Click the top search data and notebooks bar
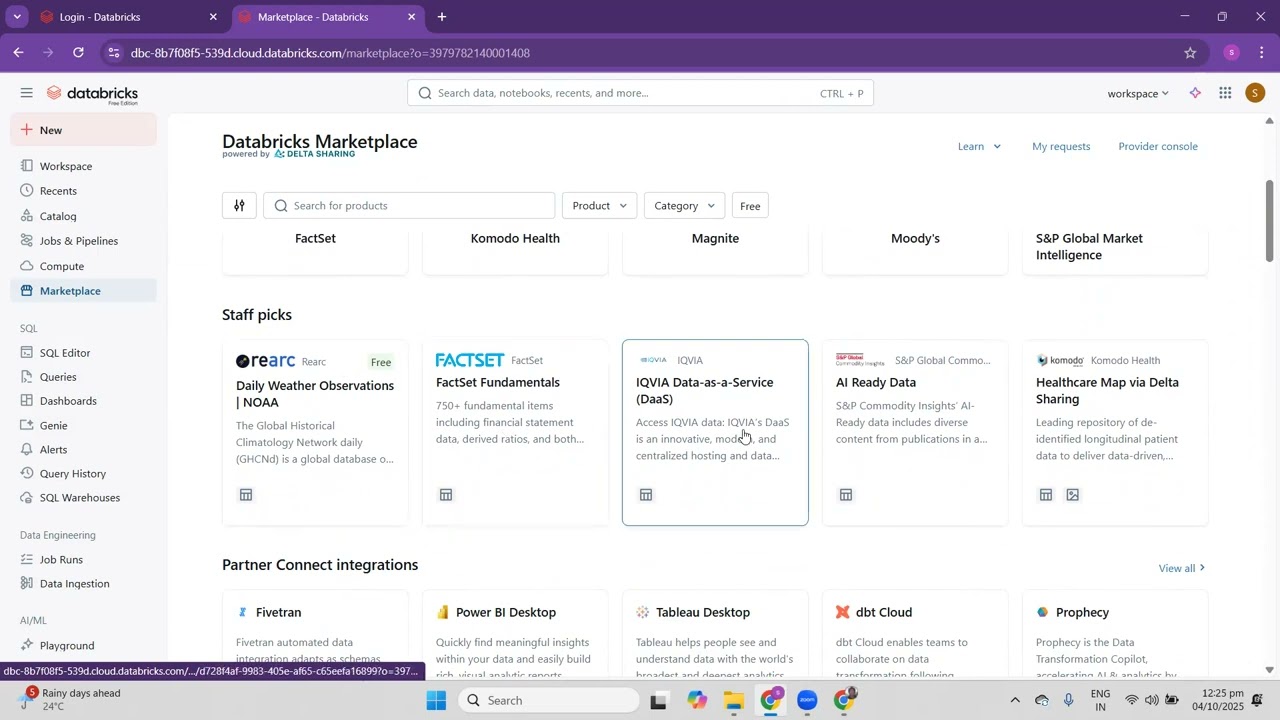This screenshot has width=1280, height=720. point(641,93)
